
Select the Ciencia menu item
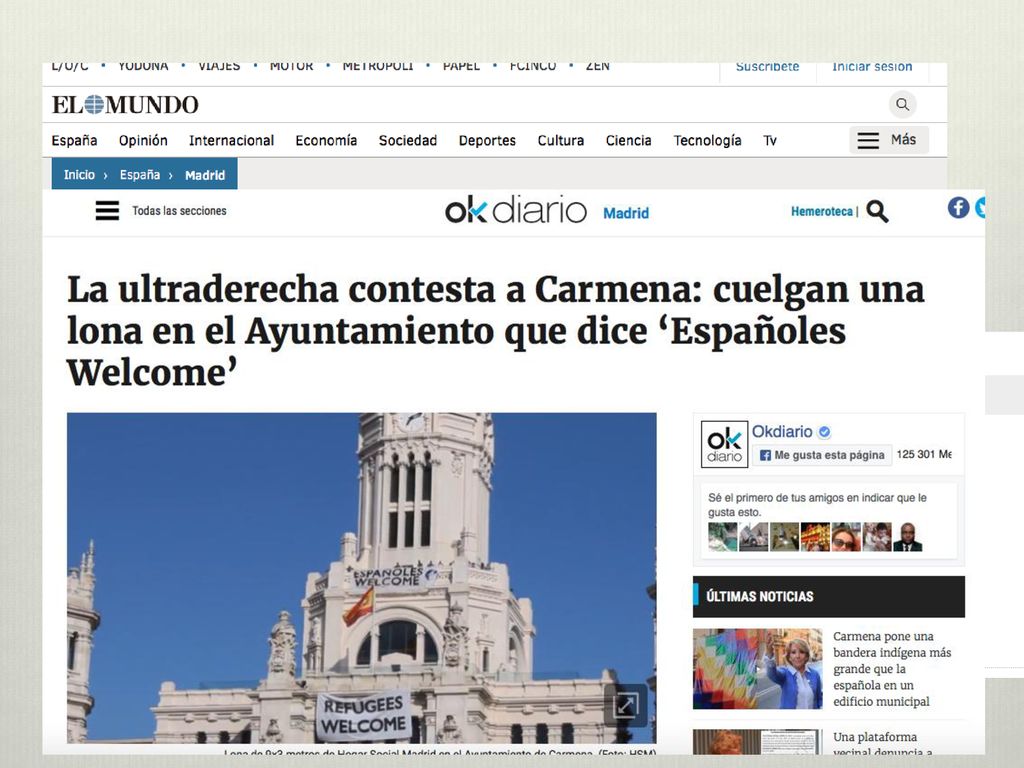[628, 140]
